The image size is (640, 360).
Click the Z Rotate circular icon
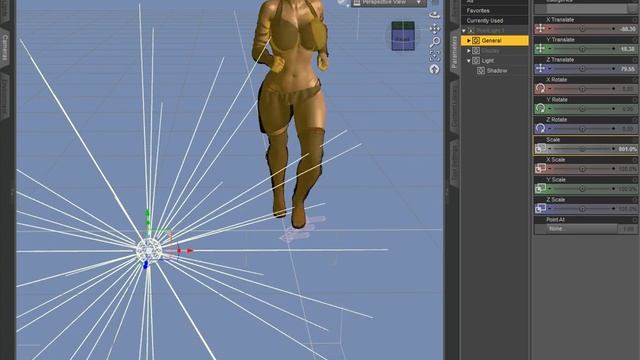[x=540, y=128]
